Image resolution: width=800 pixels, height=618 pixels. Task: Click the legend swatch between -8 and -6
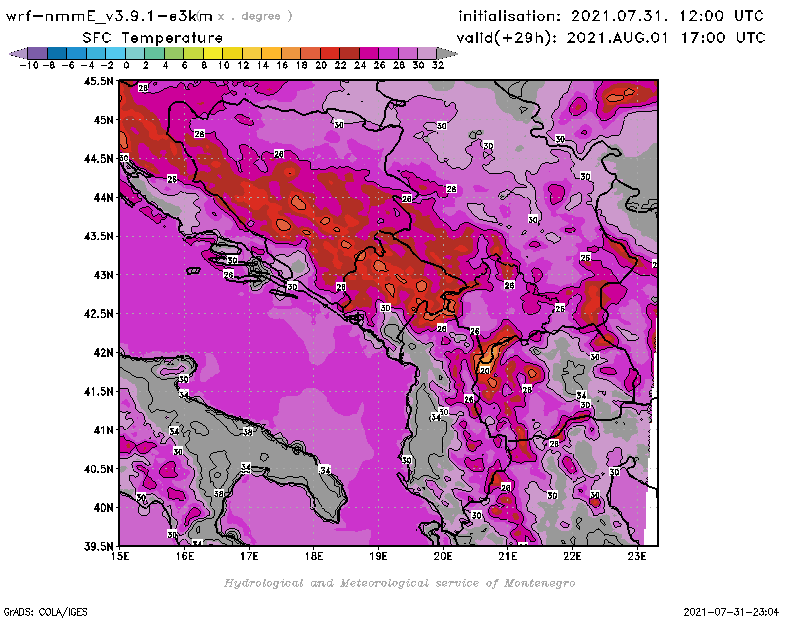pyautogui.click(x=57, y=53)
